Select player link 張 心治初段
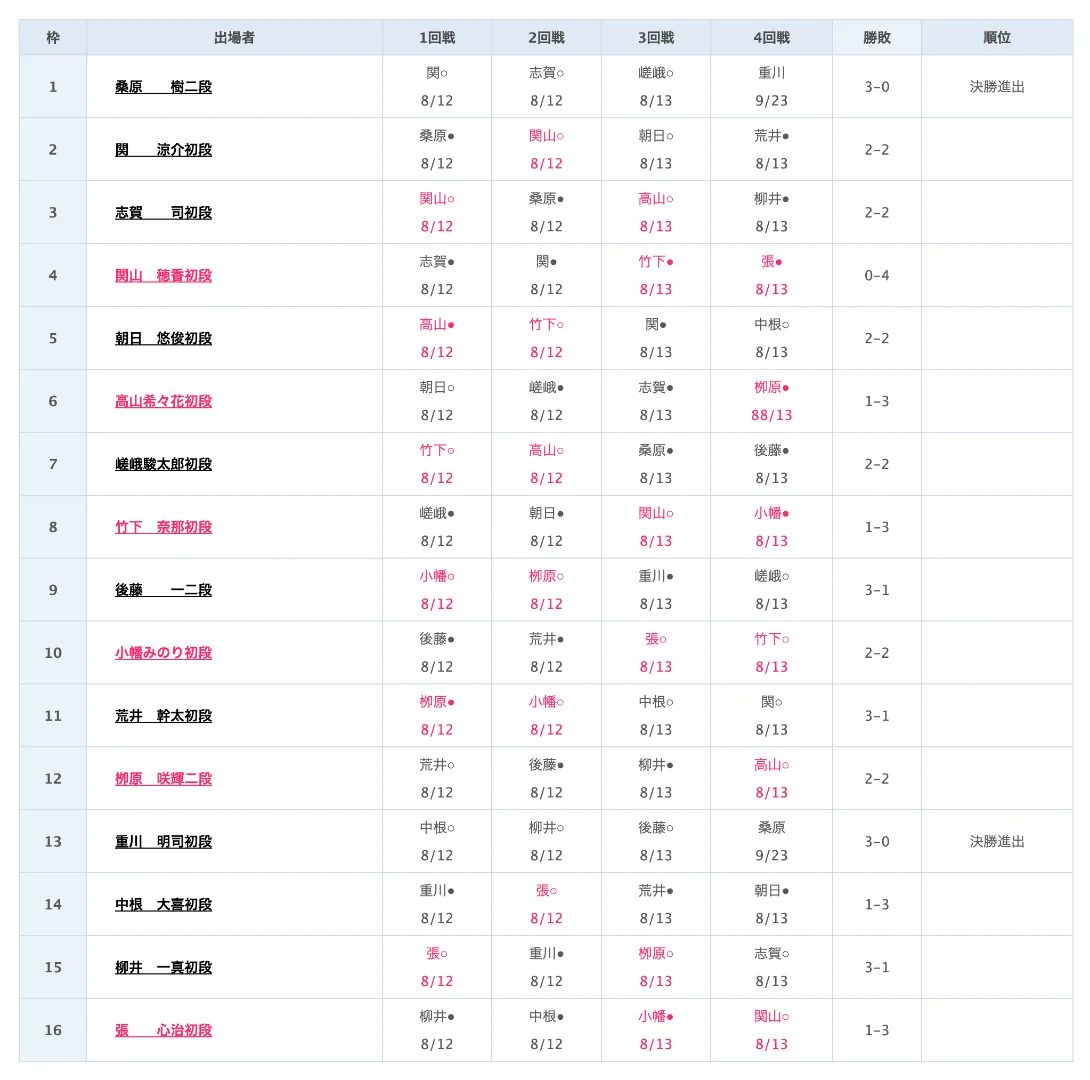The image size is (1090, 1080). click(163, 1032)
